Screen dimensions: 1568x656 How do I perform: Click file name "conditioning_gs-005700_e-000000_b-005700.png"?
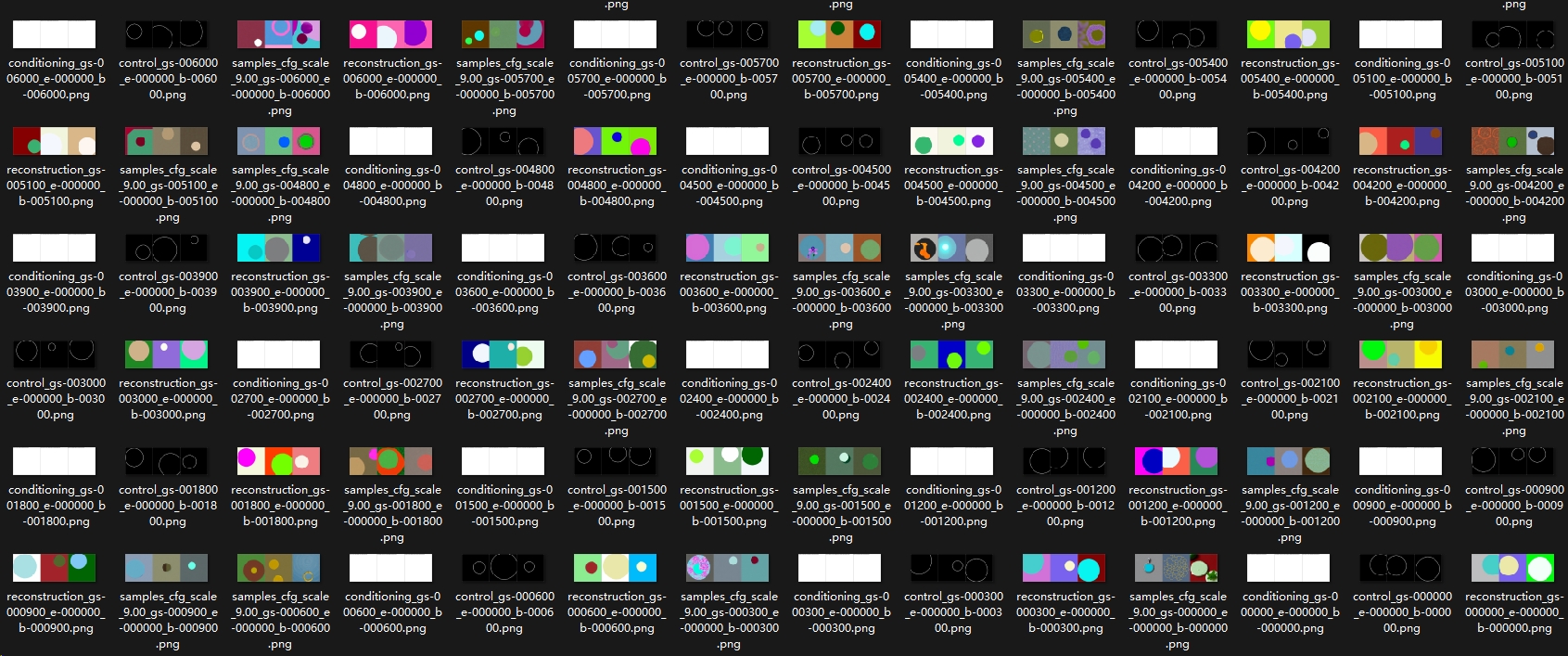(x=617, y=79)
